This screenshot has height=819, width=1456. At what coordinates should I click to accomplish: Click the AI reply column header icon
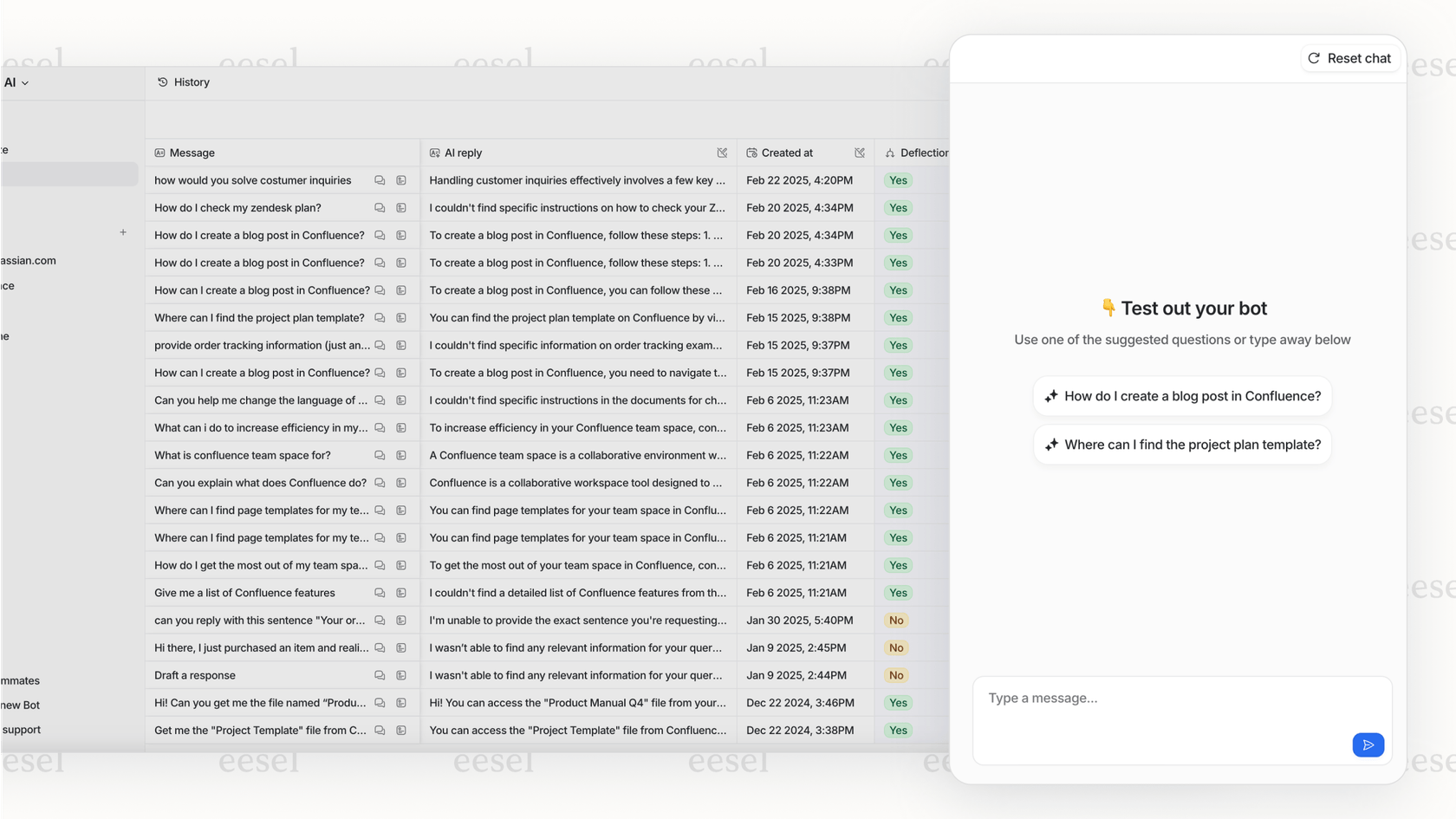pos(434,153)
